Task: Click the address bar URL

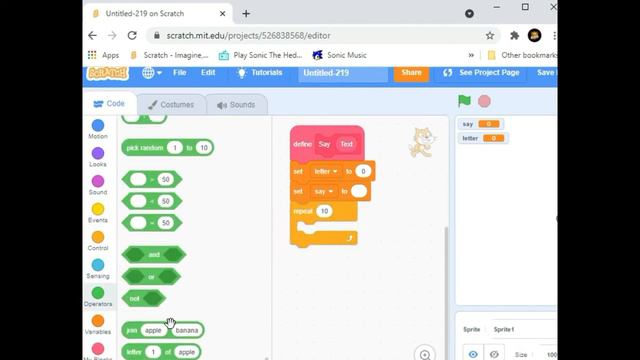Action: pyautogui.click(x=248, y=36)
